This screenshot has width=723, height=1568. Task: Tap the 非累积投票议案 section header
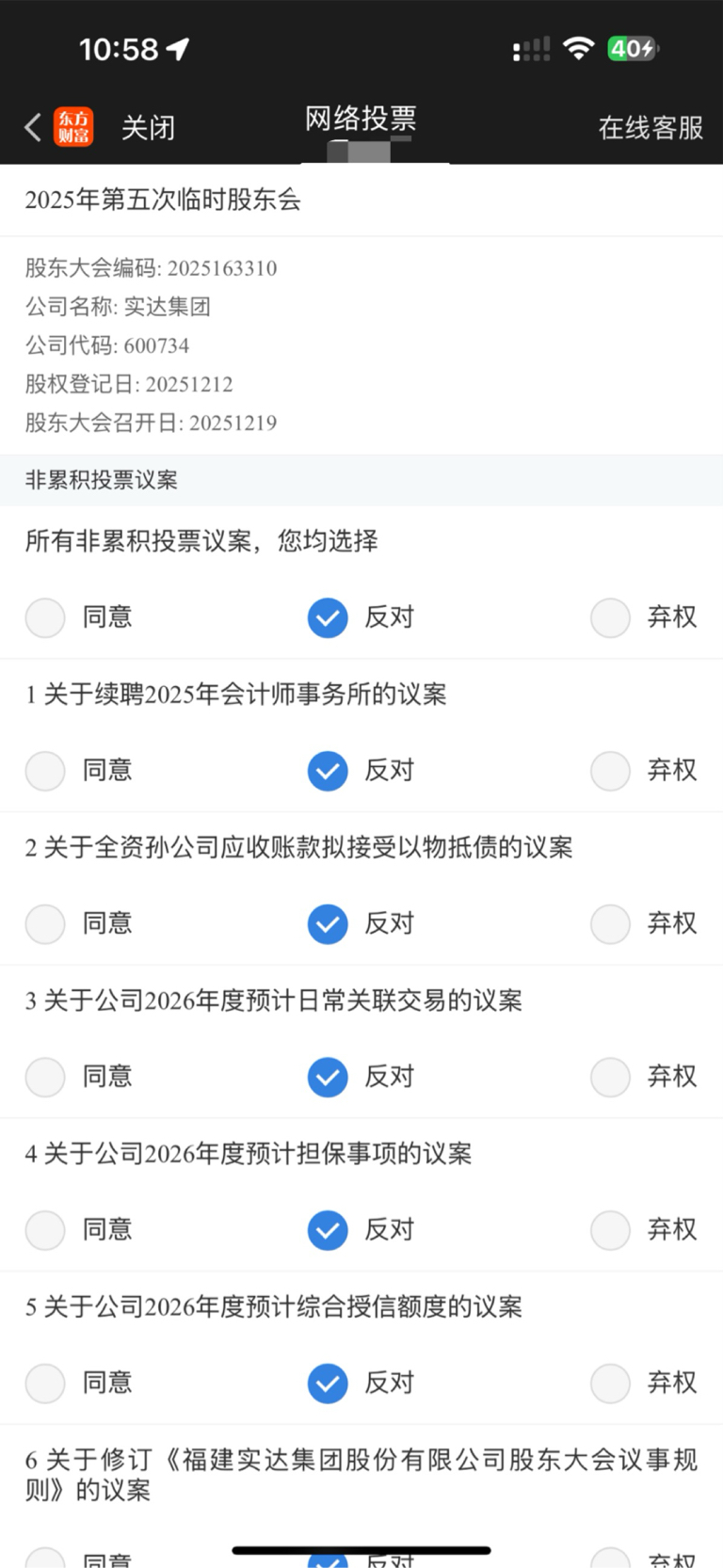(361, 480)
